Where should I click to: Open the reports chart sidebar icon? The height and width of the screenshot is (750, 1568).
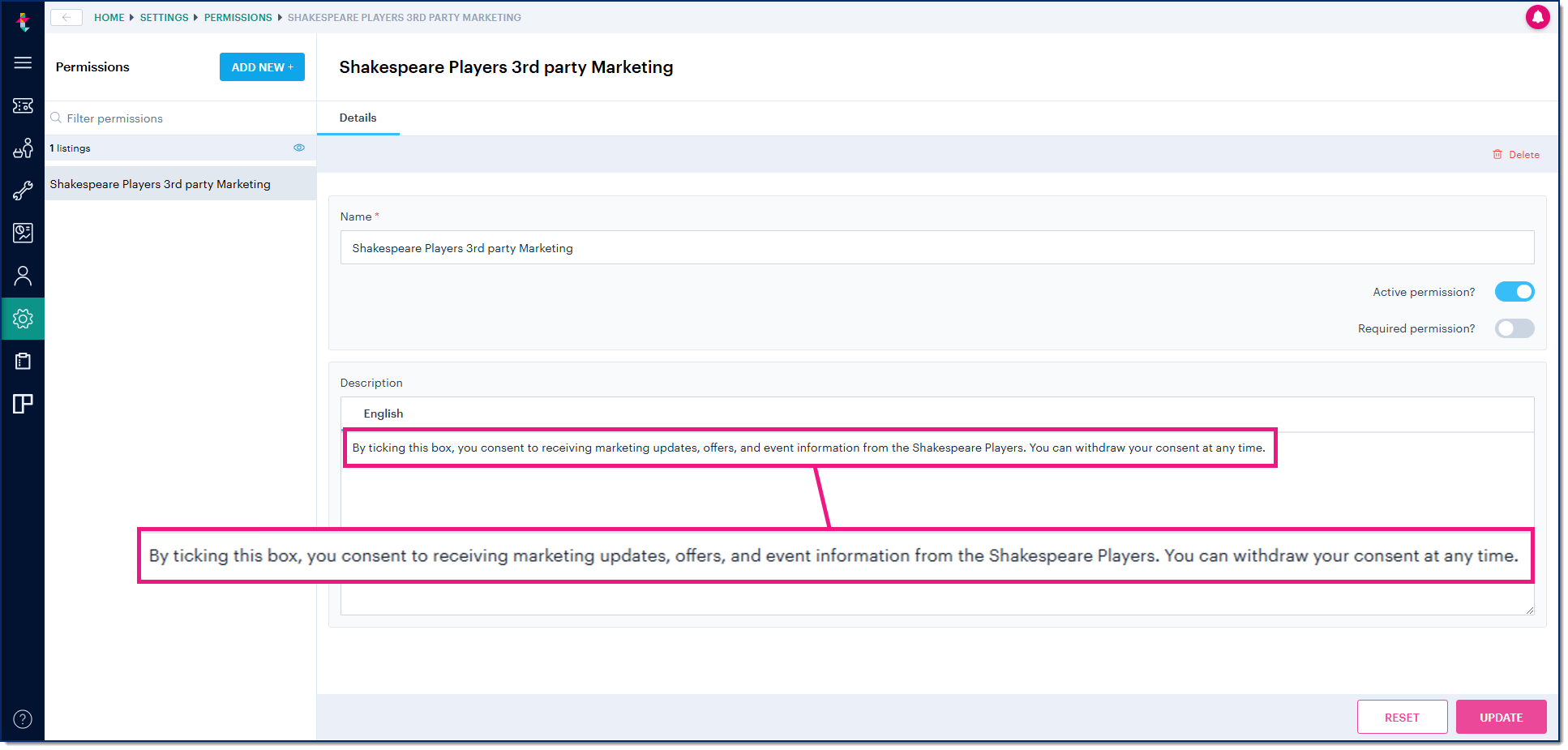tap(23, 234)
